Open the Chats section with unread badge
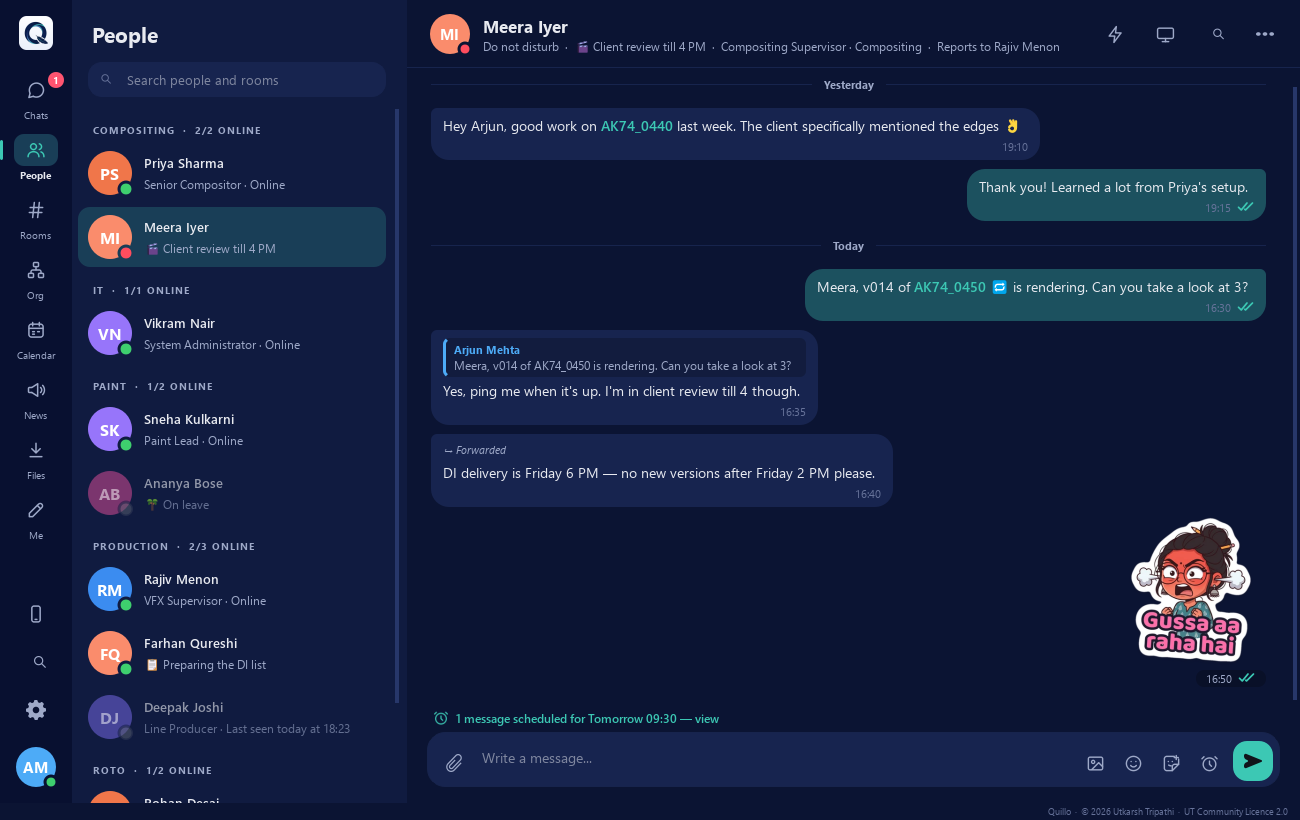The height and width of the screenshot is (820, 1300). [36, 98]
